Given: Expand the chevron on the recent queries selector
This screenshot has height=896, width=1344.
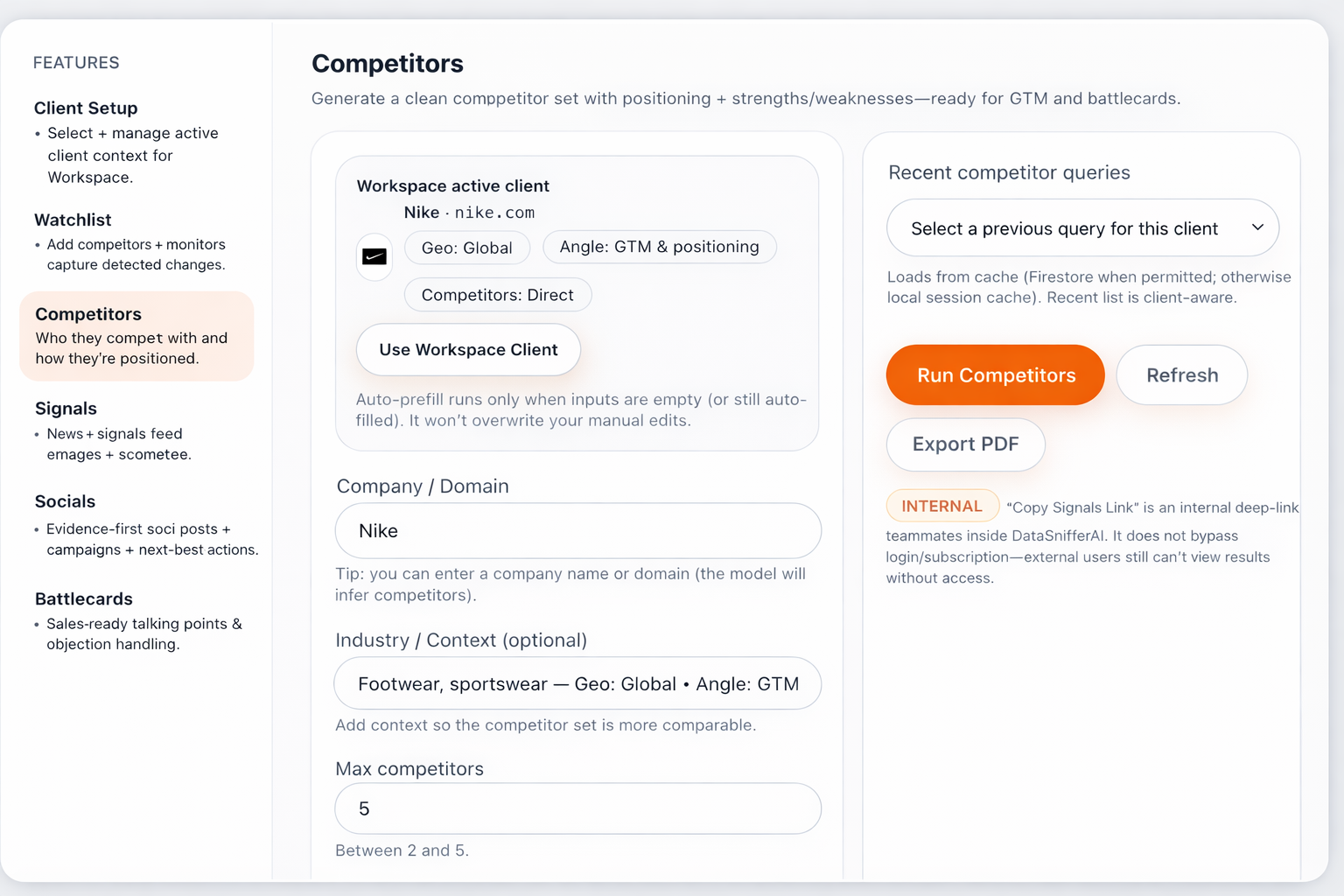Looking at the screenshot, I should point(1260,227).
